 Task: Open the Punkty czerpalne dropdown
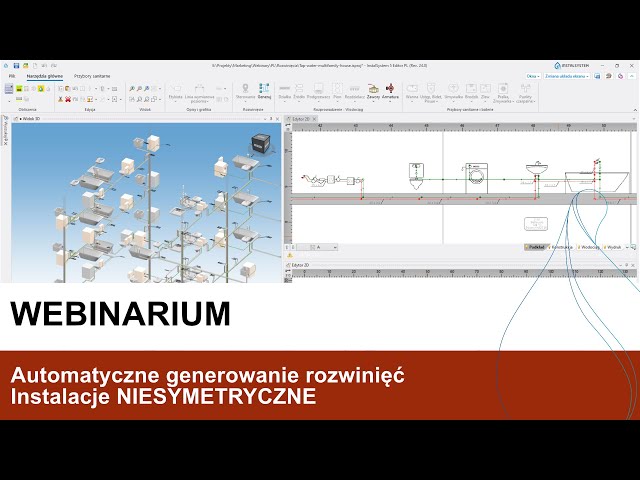pos(526,93)
